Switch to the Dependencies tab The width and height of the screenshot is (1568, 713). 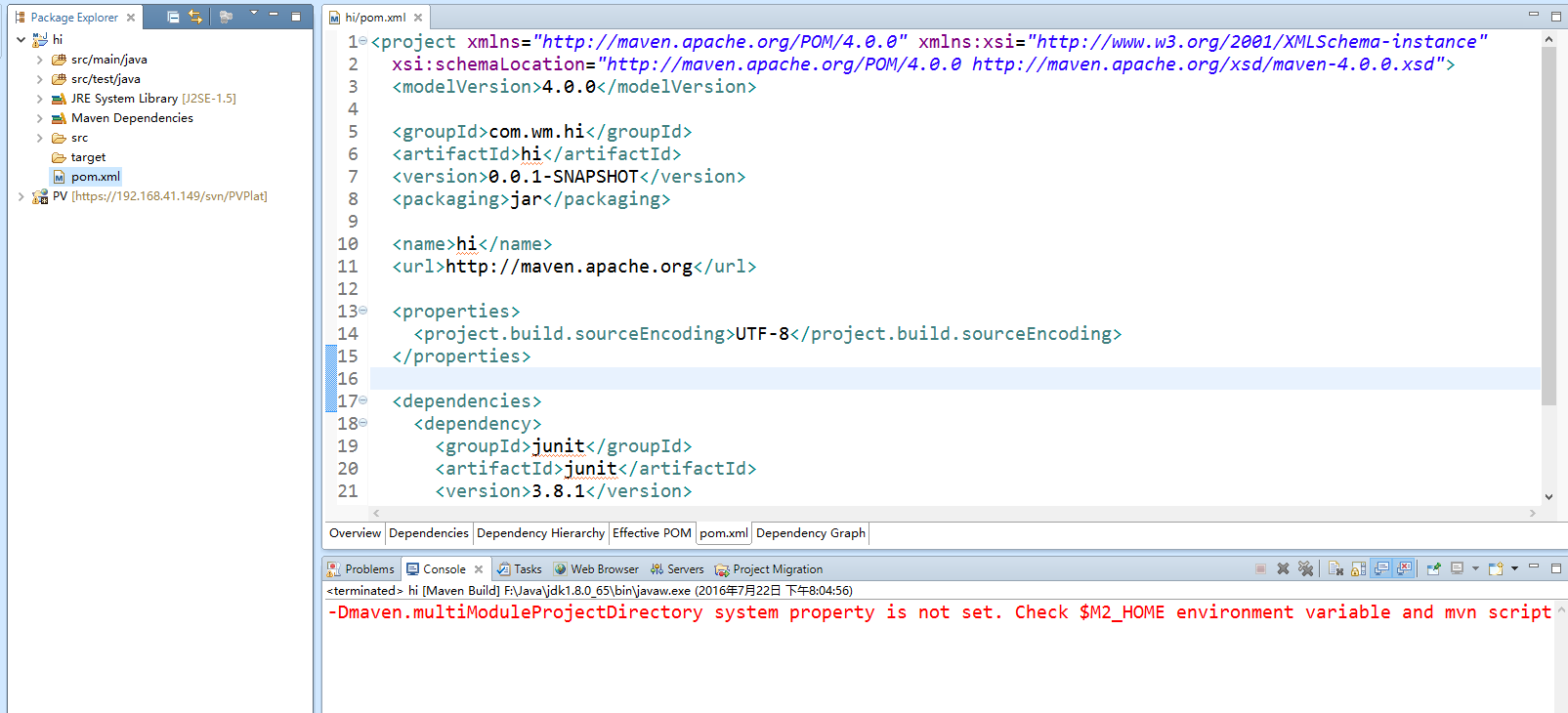pyautogui.click(x=429, y=533)
